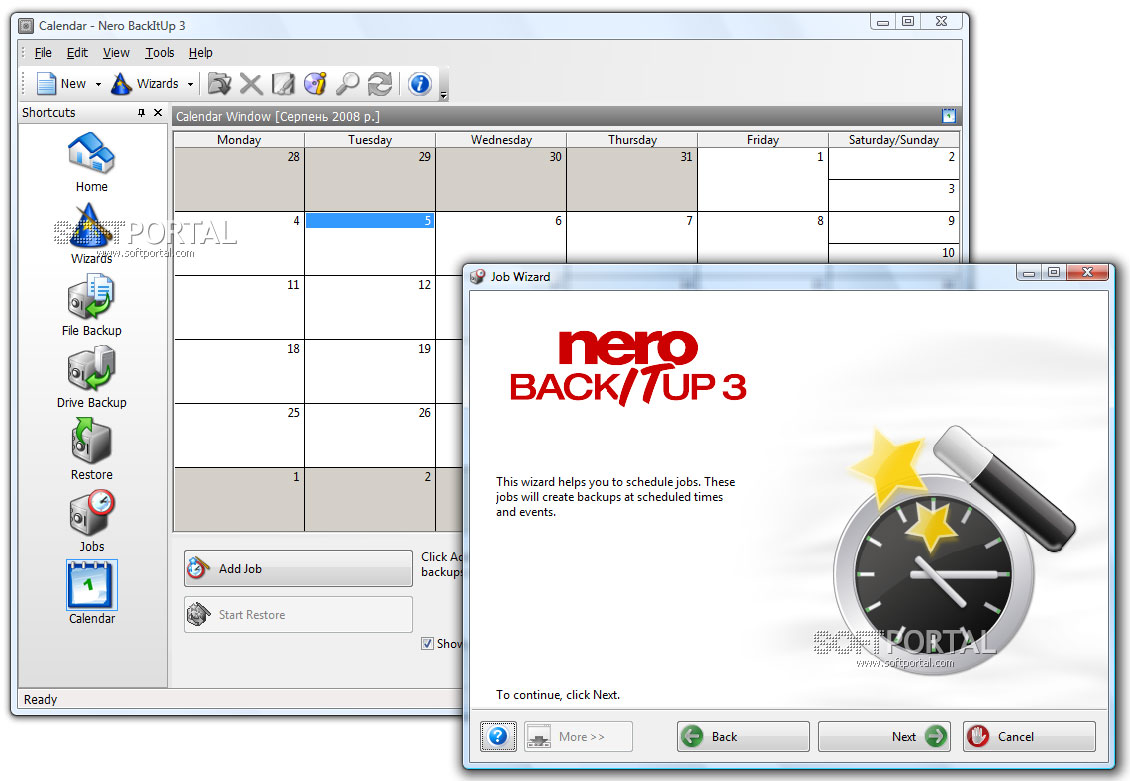Click the magnifier search toolbar icon
The width and height of the screenshot is (1130, 781).
point(347,84)
